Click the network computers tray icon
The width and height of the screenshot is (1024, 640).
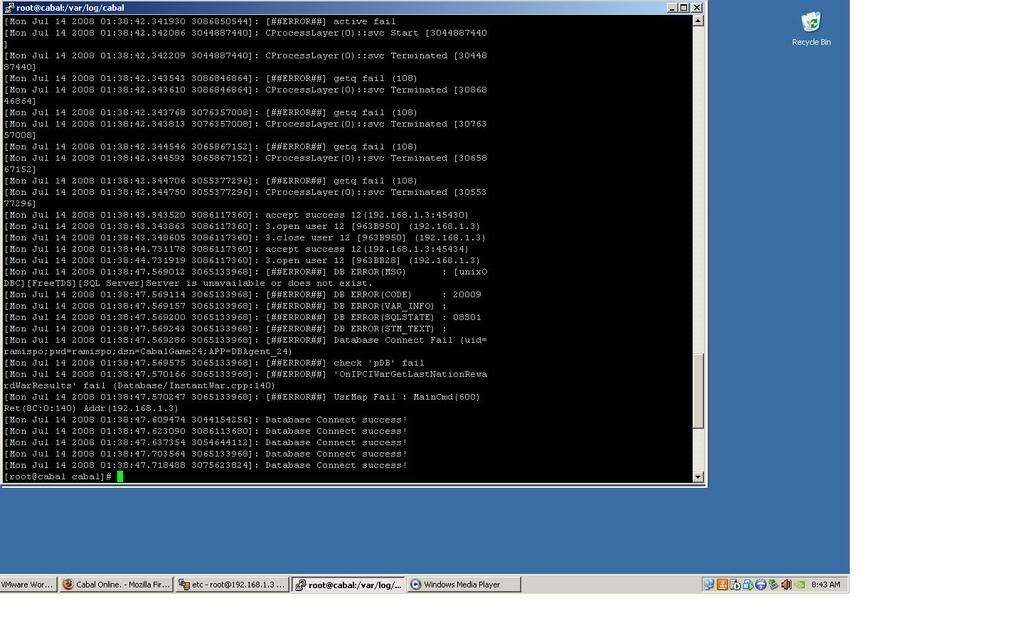708,585
